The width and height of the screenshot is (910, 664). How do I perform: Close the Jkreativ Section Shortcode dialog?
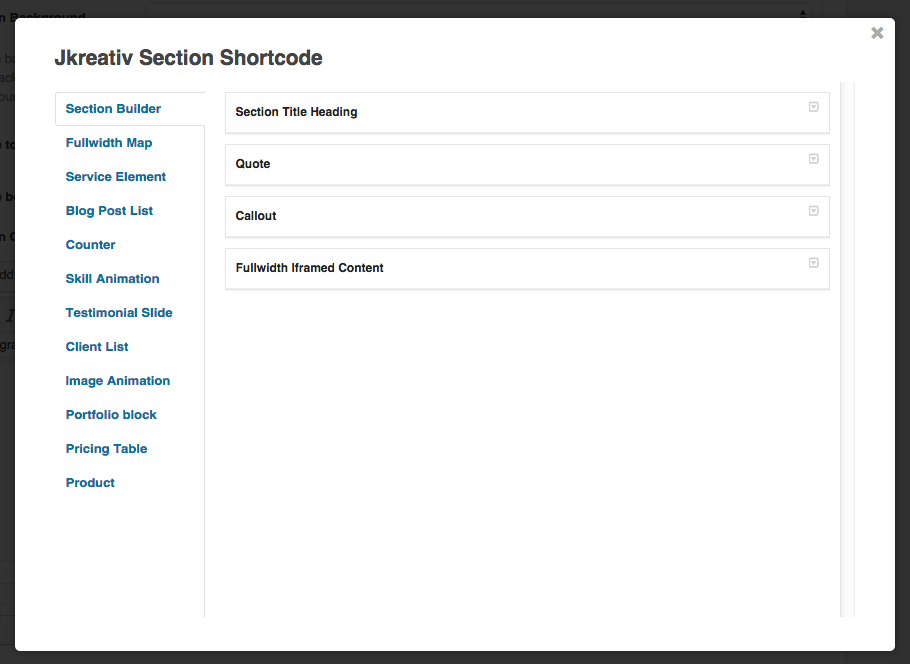pyautogui.click(x=877, y=32)
